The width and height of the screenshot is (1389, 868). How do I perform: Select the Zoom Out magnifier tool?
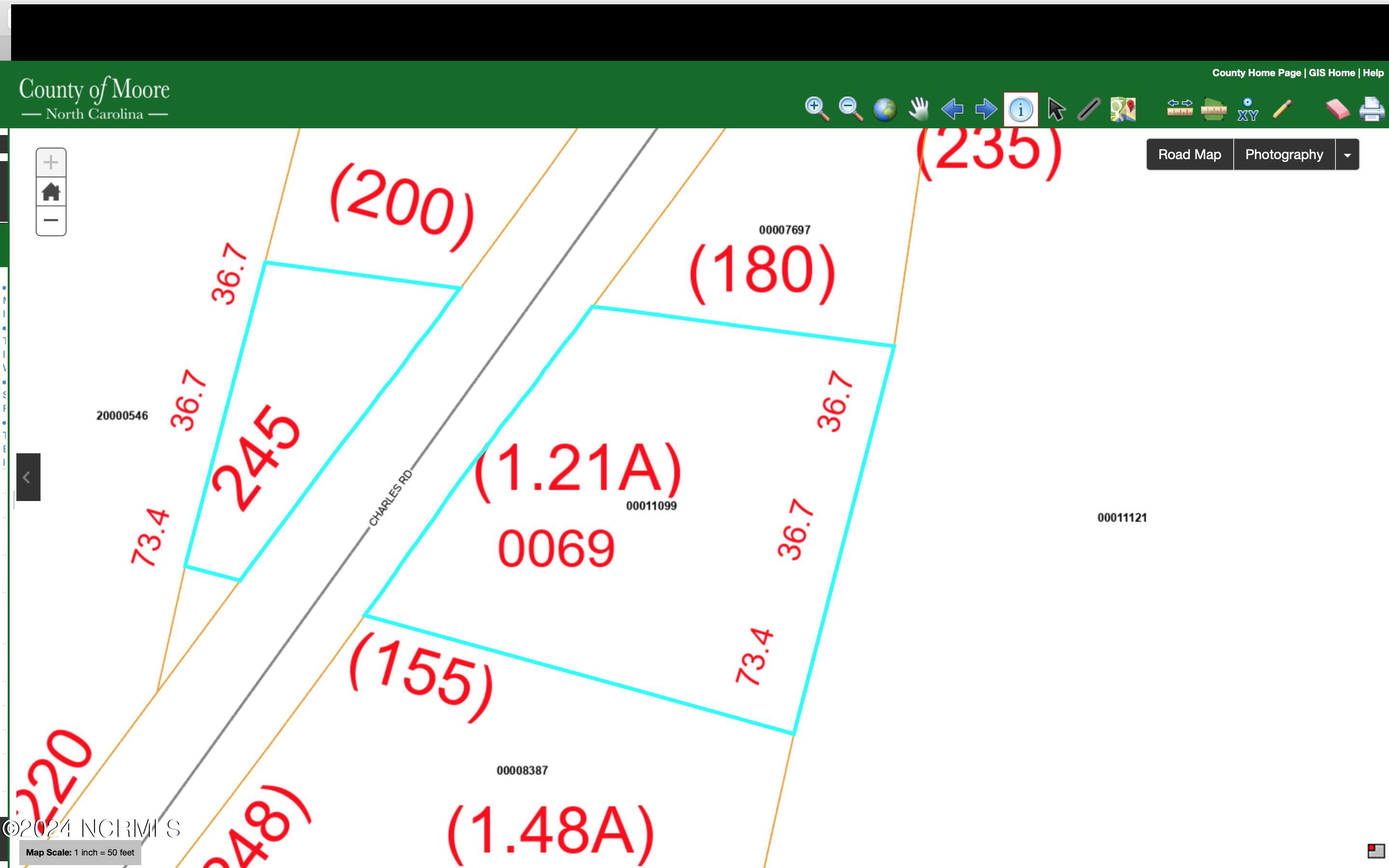[x=850, y=108]
